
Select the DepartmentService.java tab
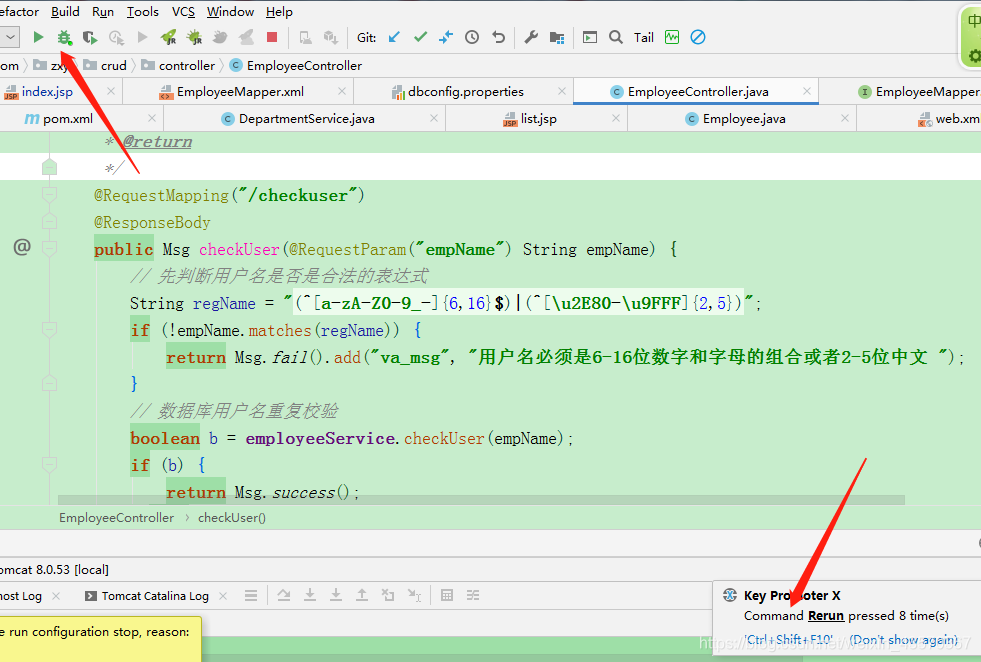coord(307,118)
